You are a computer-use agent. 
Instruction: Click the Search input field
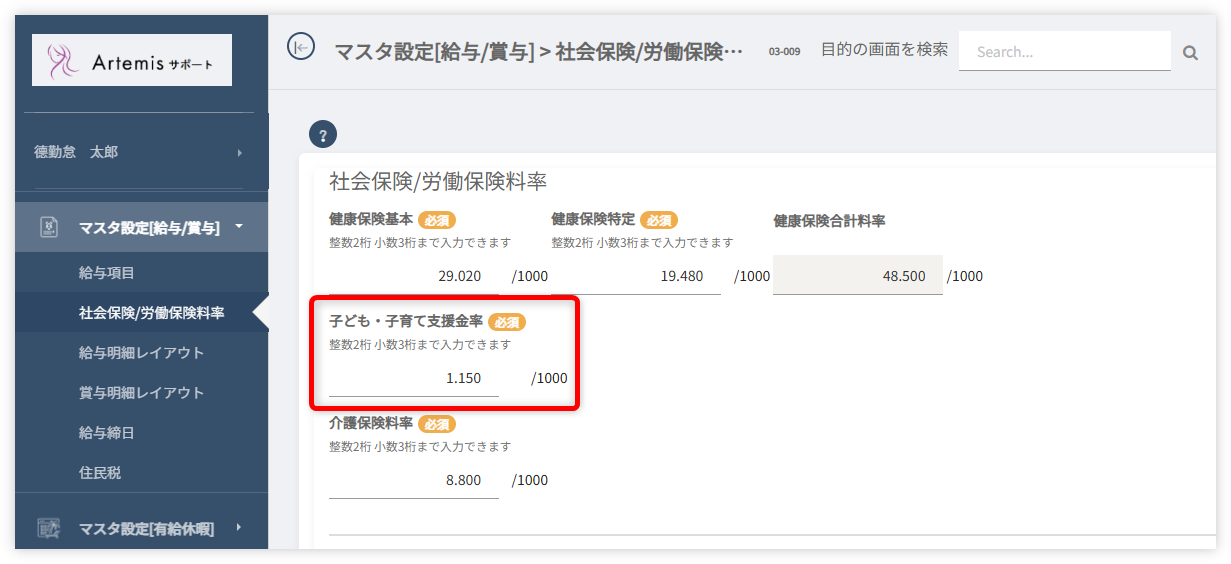tap(1063, 52)
